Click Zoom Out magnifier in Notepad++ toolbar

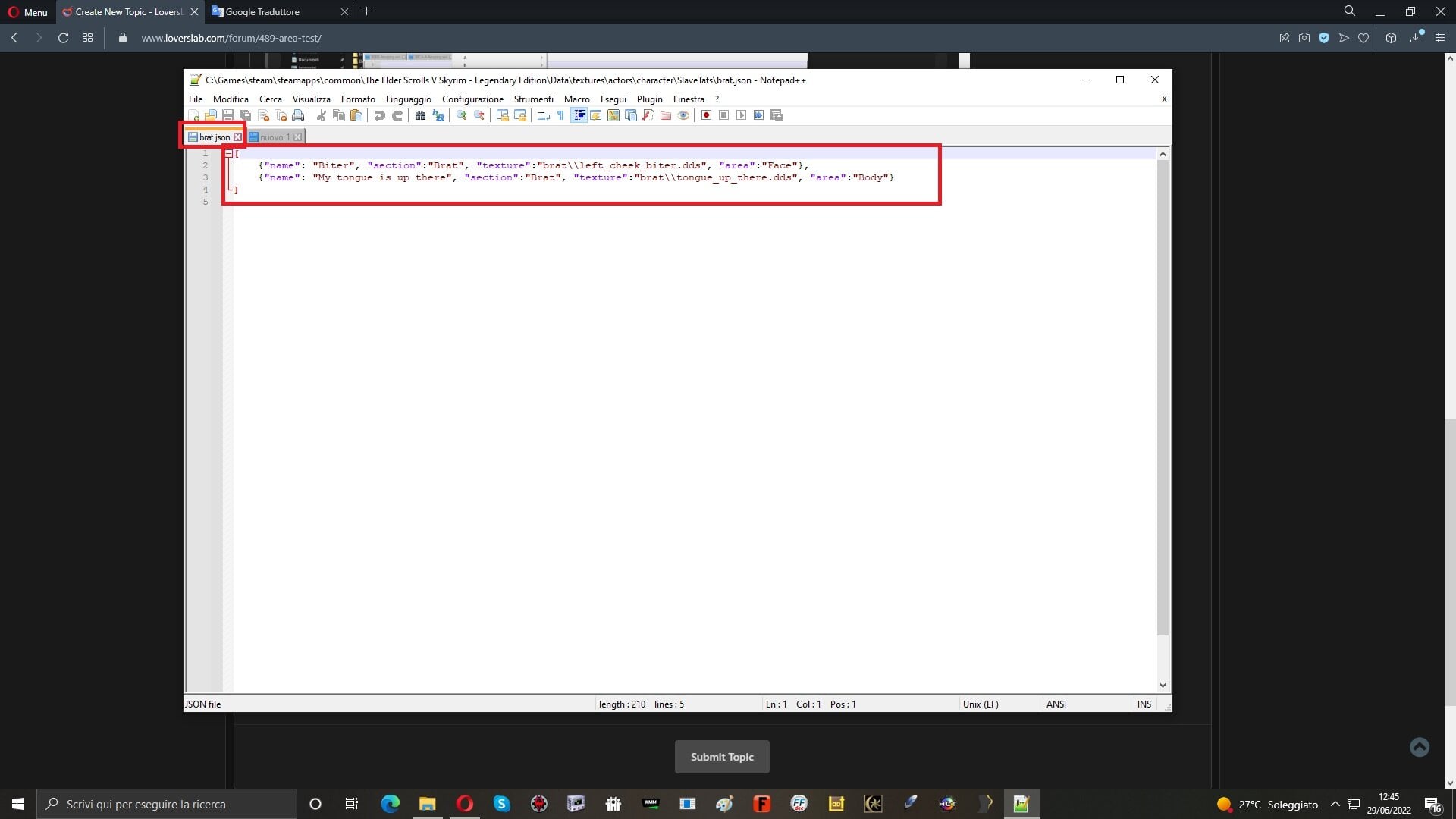click(x=479, y=115)
